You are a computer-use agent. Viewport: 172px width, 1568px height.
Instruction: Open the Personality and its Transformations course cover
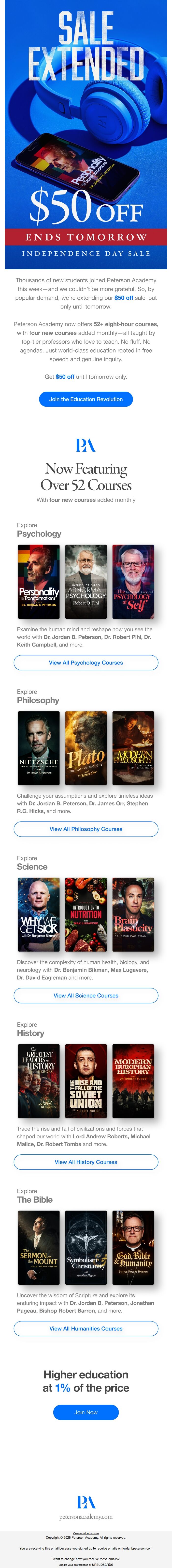(x=39, y=581)
